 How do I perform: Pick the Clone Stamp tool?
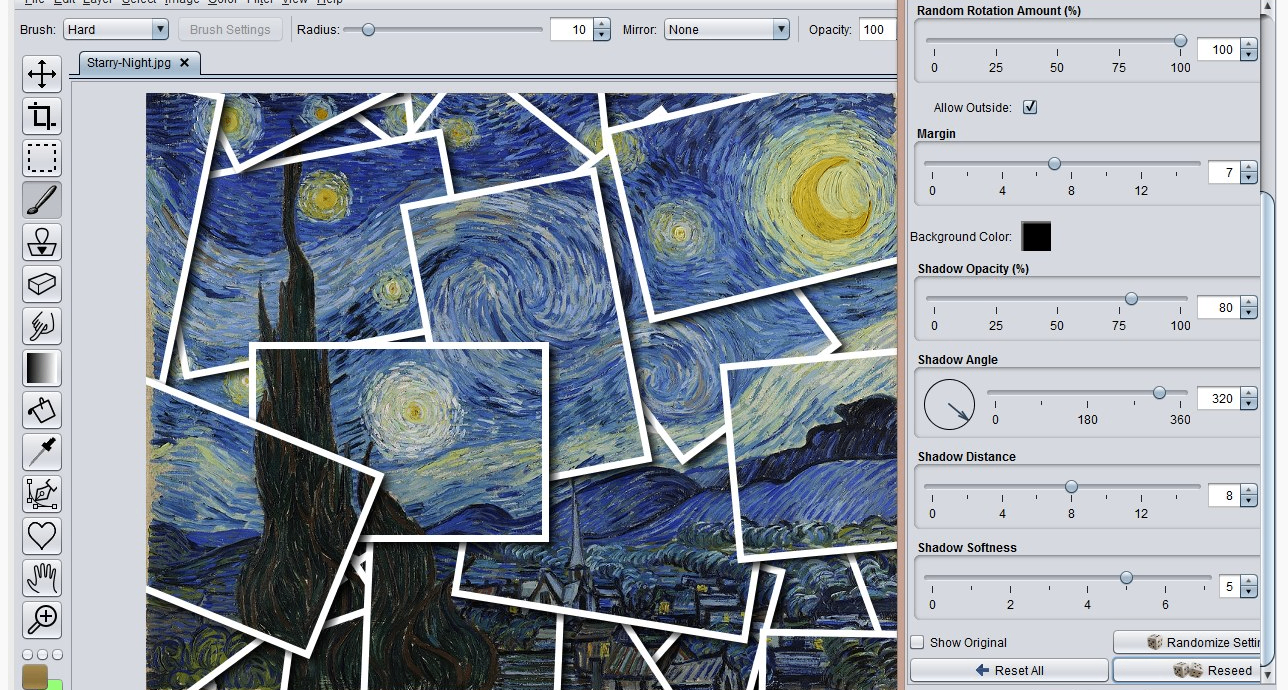click(42, 242)
